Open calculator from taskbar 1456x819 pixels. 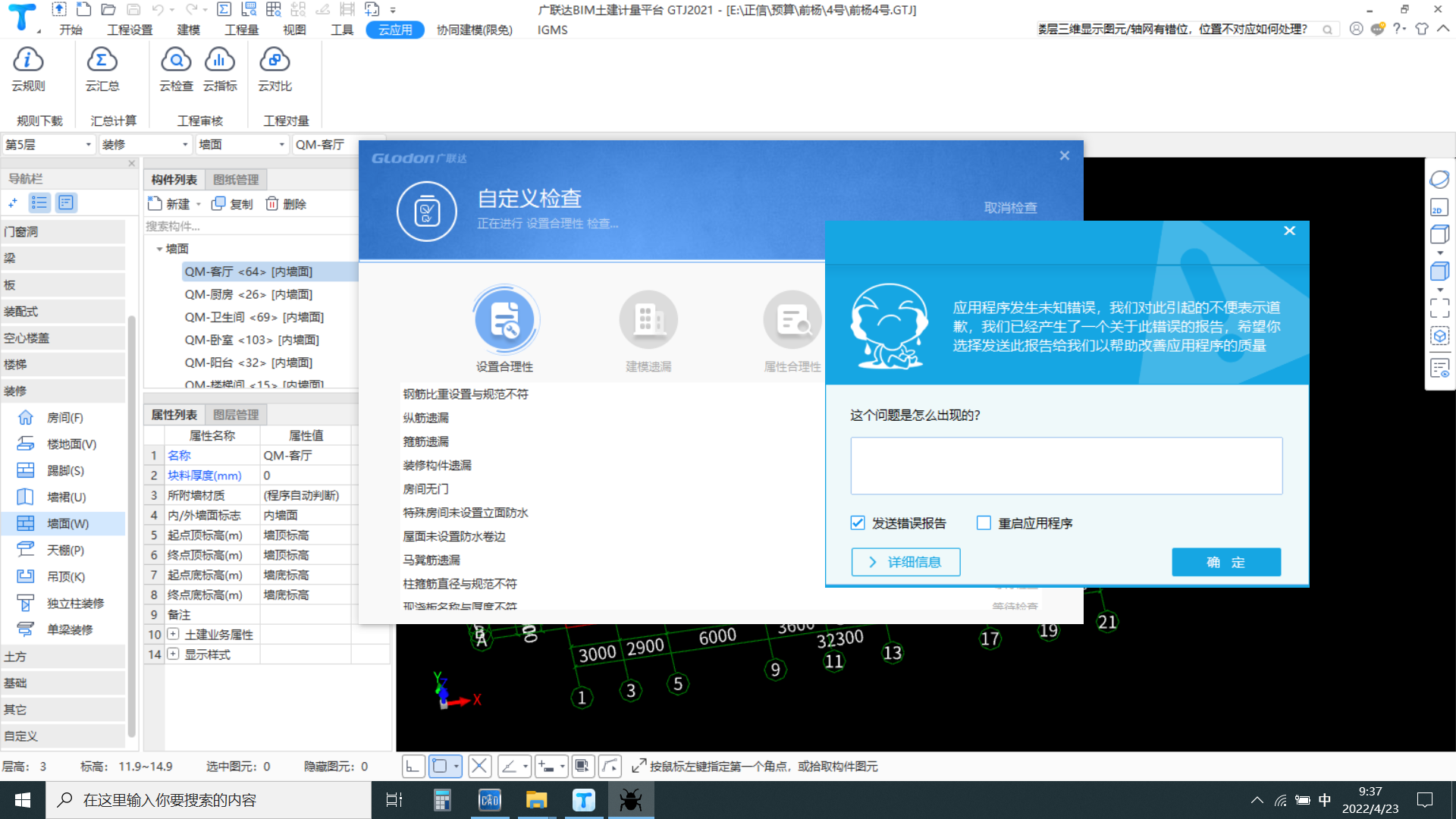pos(442,800)
